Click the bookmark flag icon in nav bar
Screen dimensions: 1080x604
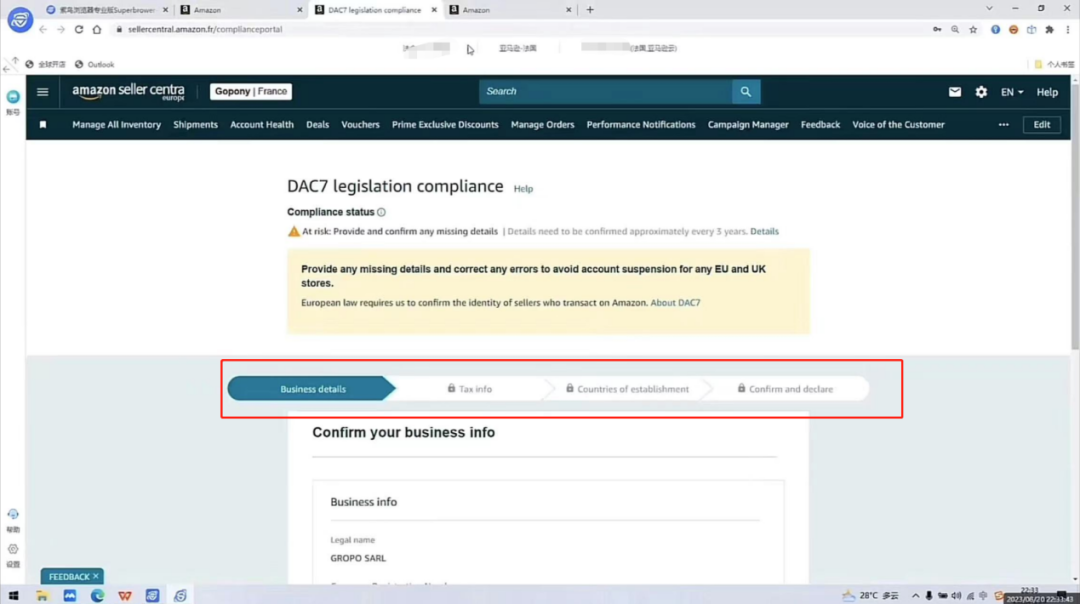(43, 125)
